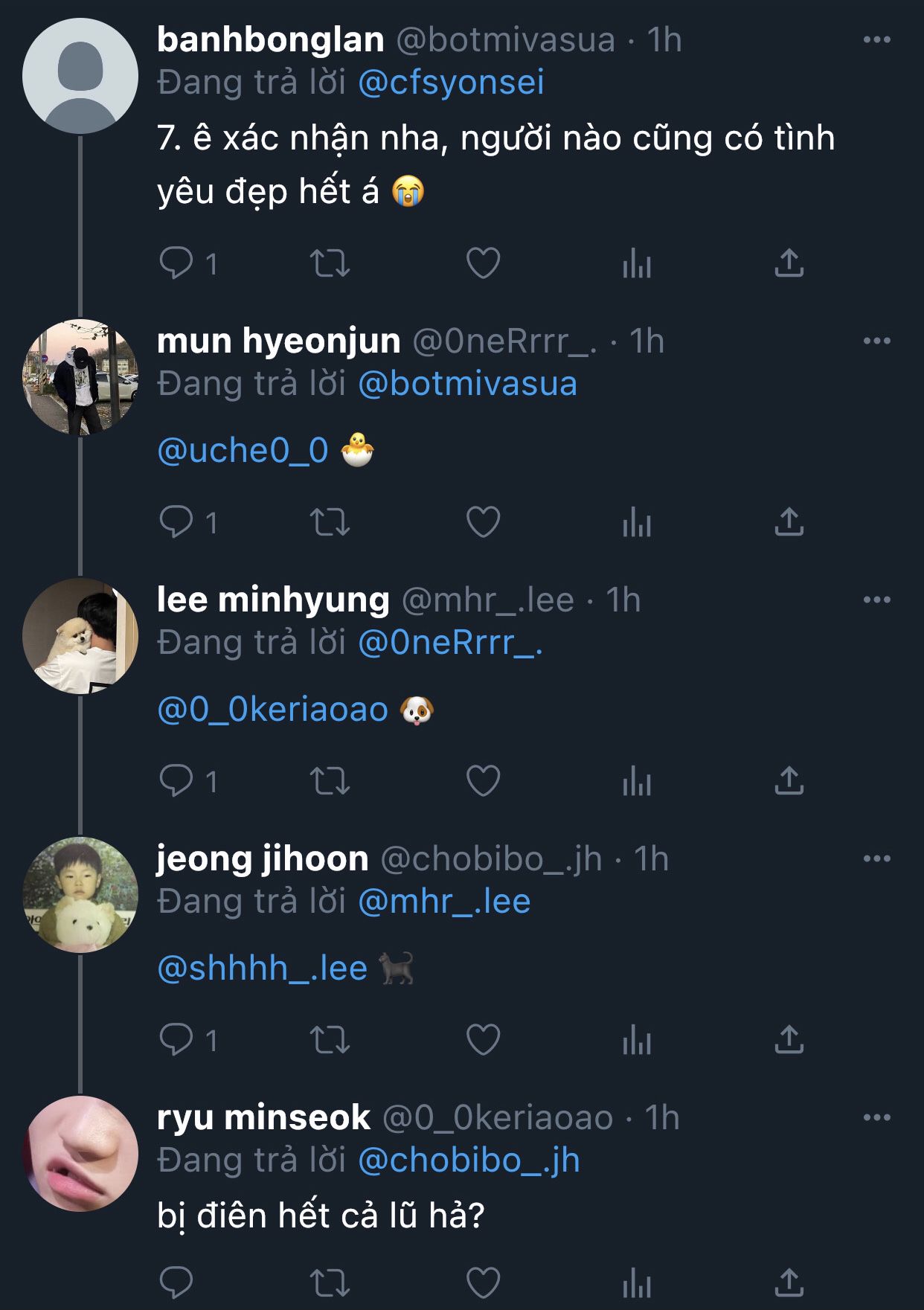Like lee minhyung's tweet

click(x=483, y=781)
